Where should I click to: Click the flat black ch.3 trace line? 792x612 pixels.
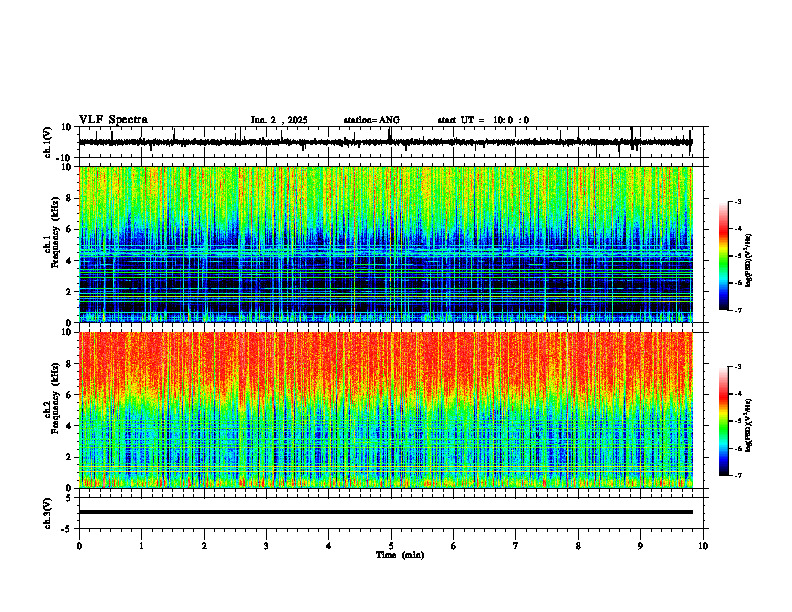tap(386, 512)
